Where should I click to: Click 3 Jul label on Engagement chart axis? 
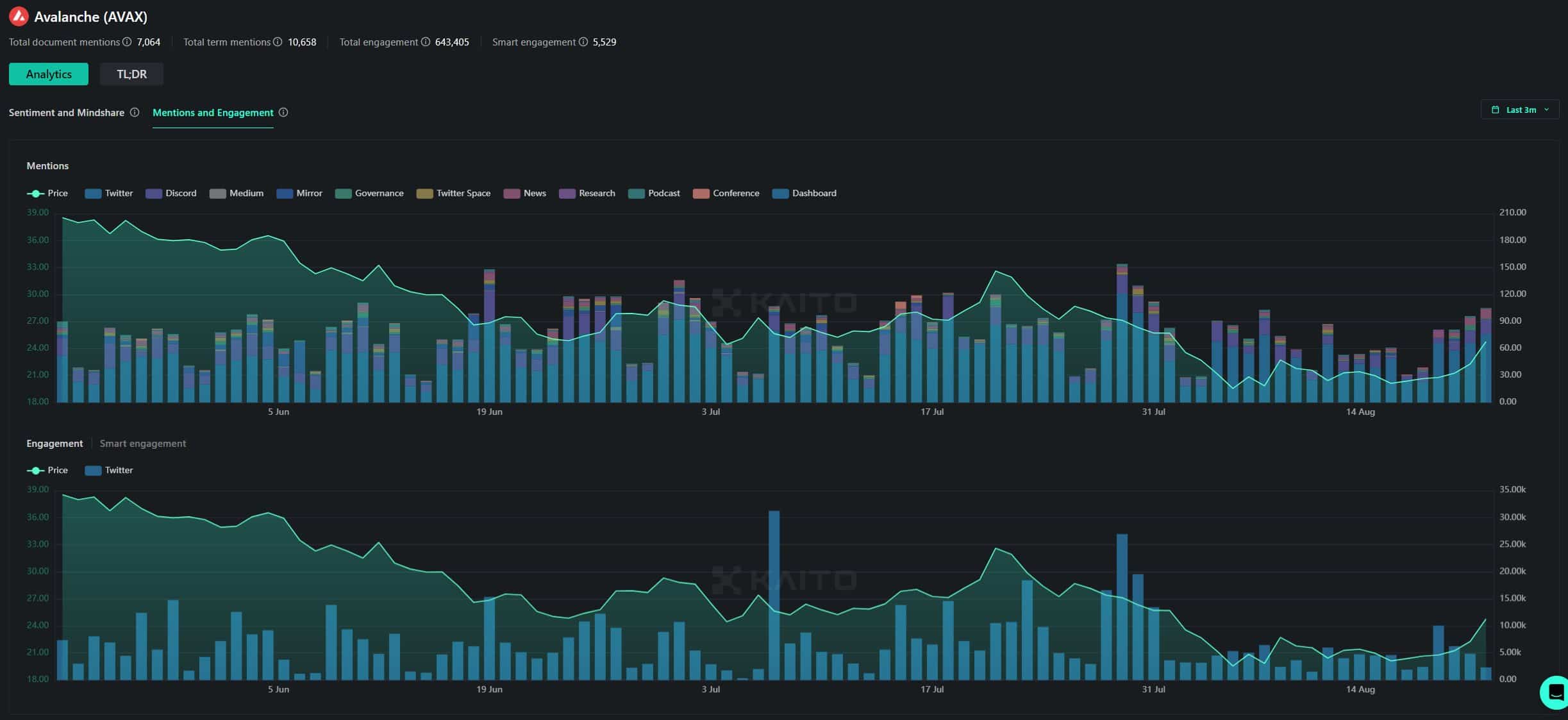pyautogui.click(x=710, y=689)
